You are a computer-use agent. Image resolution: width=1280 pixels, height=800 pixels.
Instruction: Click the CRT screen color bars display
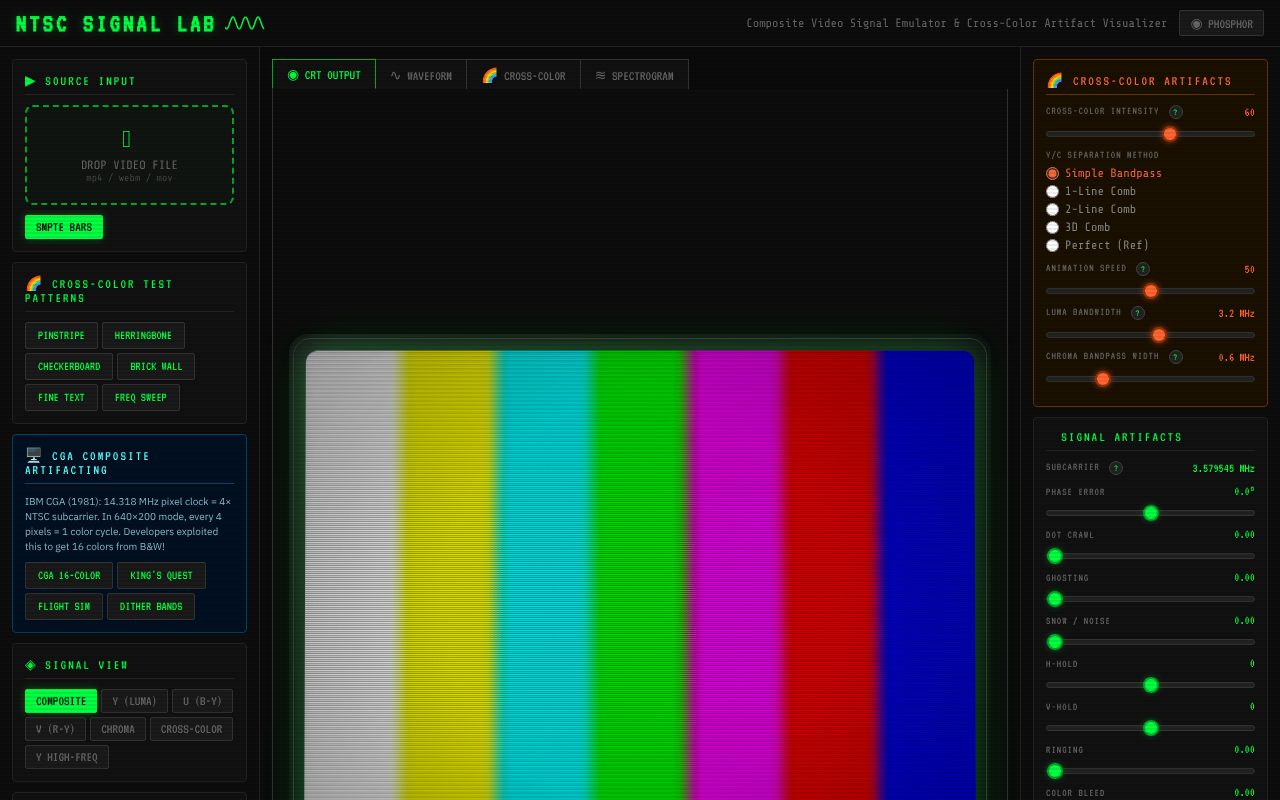tap(640, 575)
